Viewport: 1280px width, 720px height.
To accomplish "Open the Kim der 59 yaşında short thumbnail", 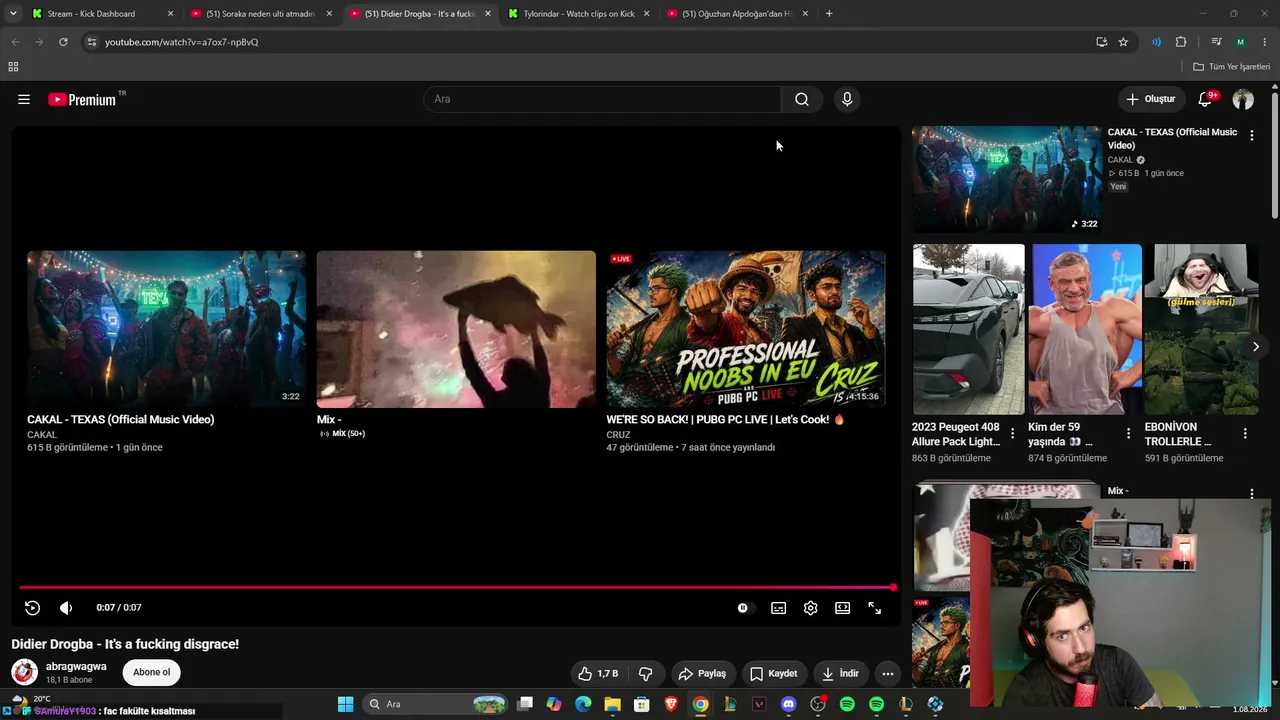I will (1085, 329).
